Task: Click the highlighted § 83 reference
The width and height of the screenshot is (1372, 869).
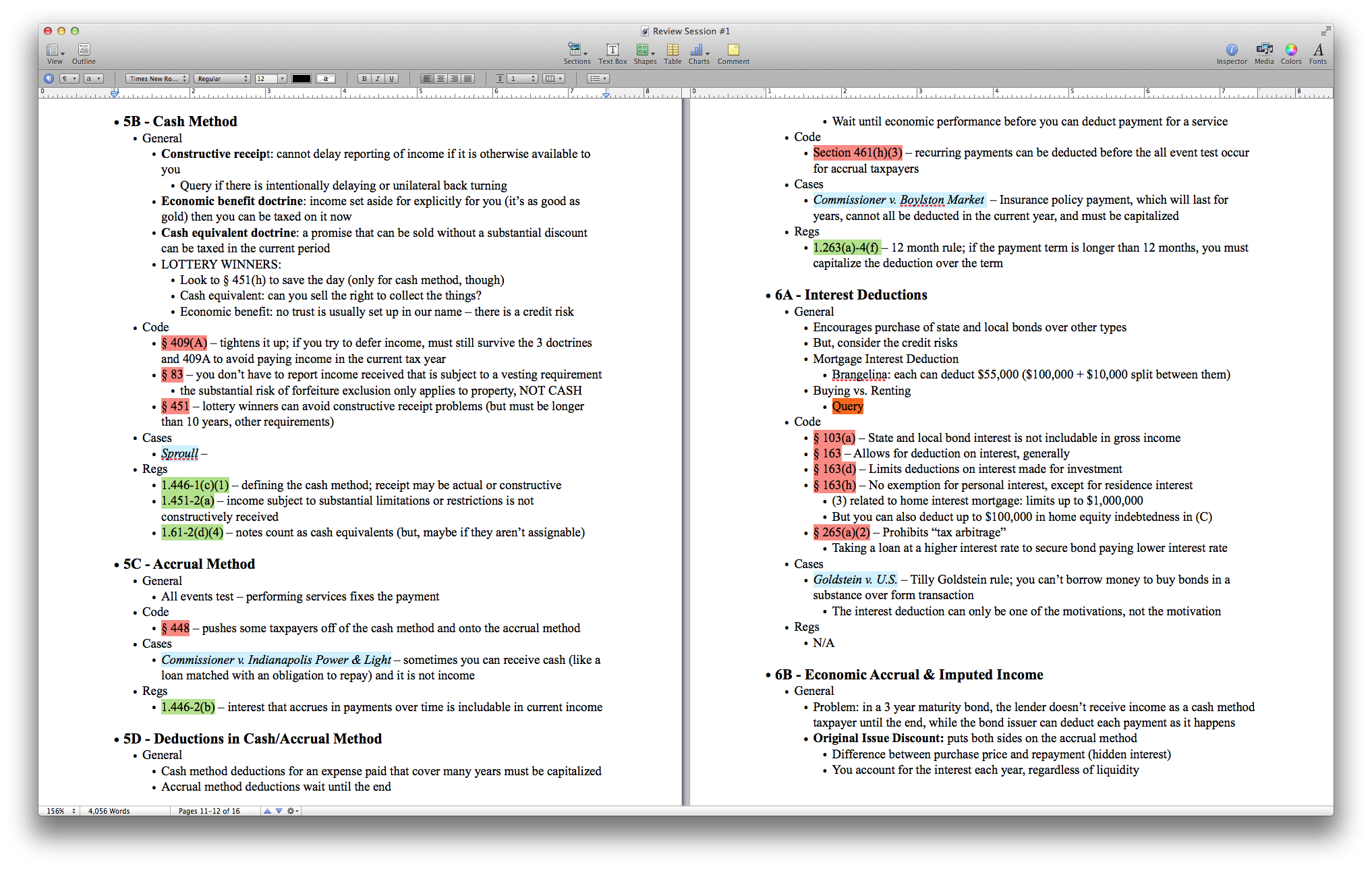Action: click(x=172, y=374)
